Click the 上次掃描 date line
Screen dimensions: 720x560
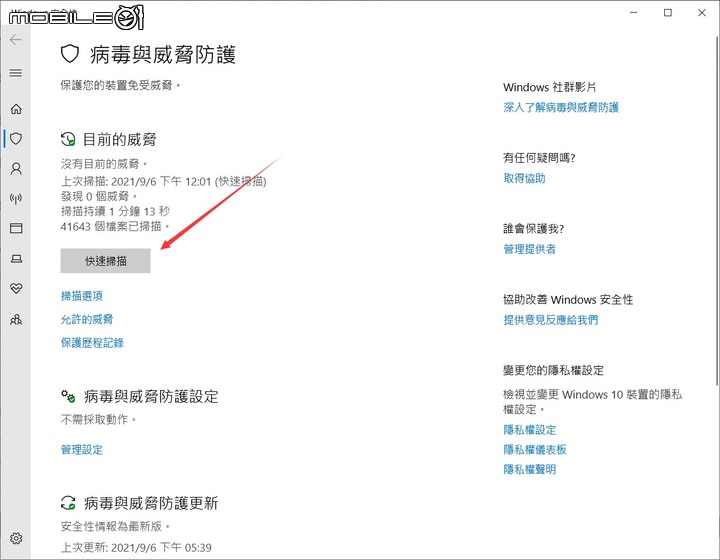pos(163,182)
